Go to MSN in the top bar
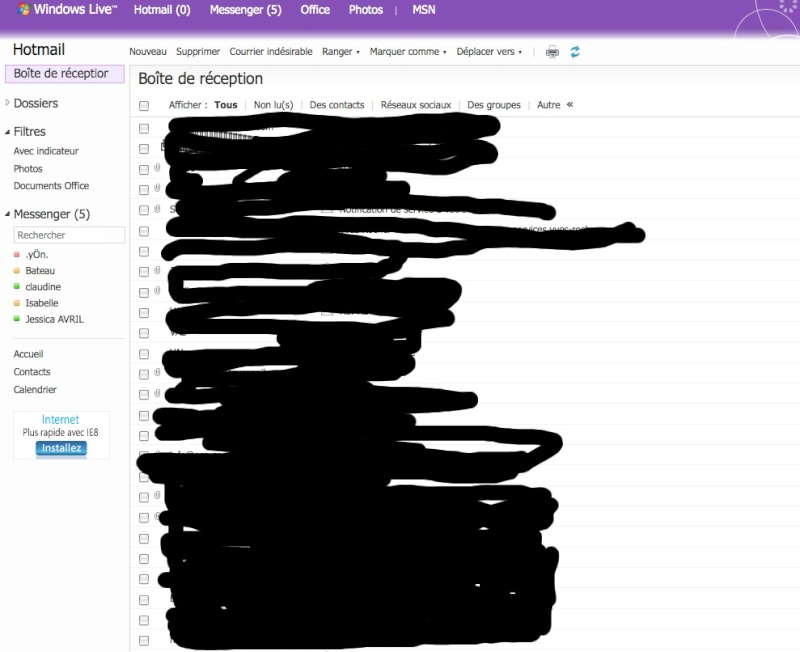This screenshot has width=800, height=652. (x=423, y=10)
